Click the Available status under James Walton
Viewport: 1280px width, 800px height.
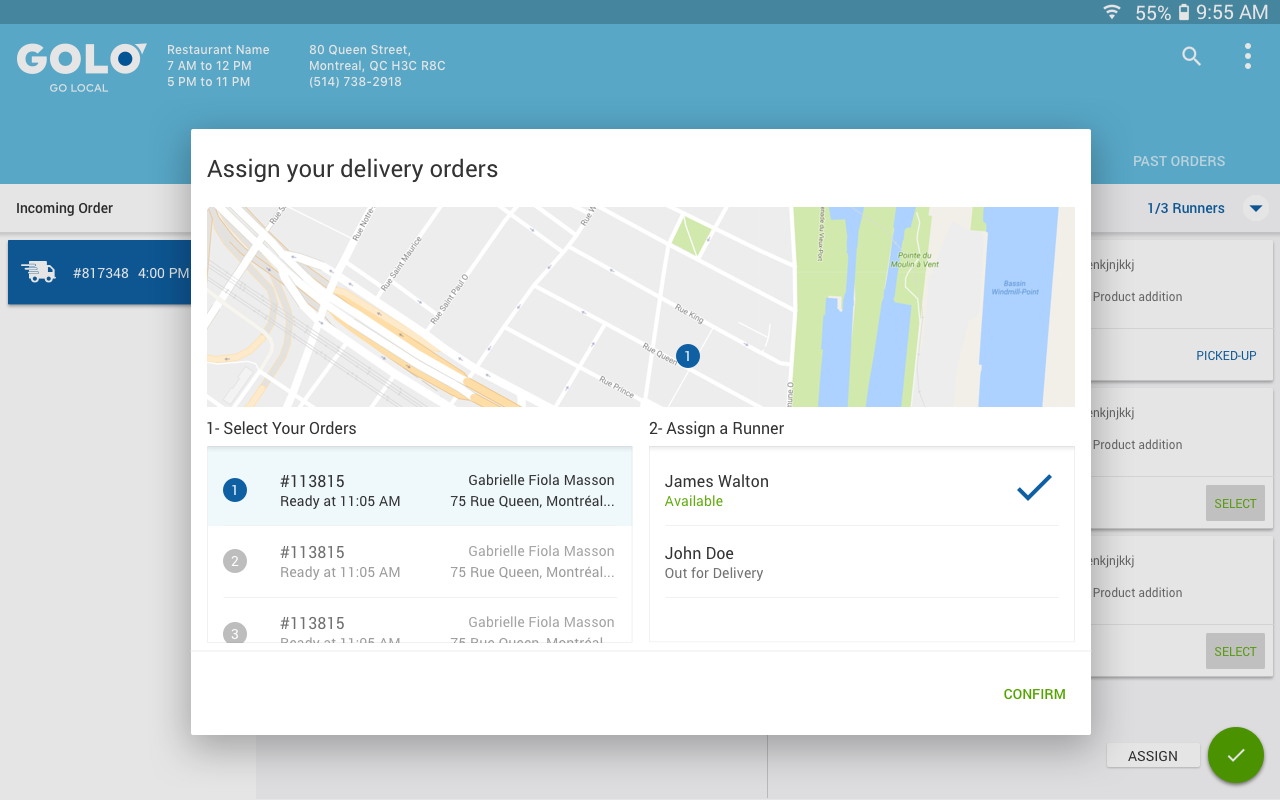(x=694, y=502)
